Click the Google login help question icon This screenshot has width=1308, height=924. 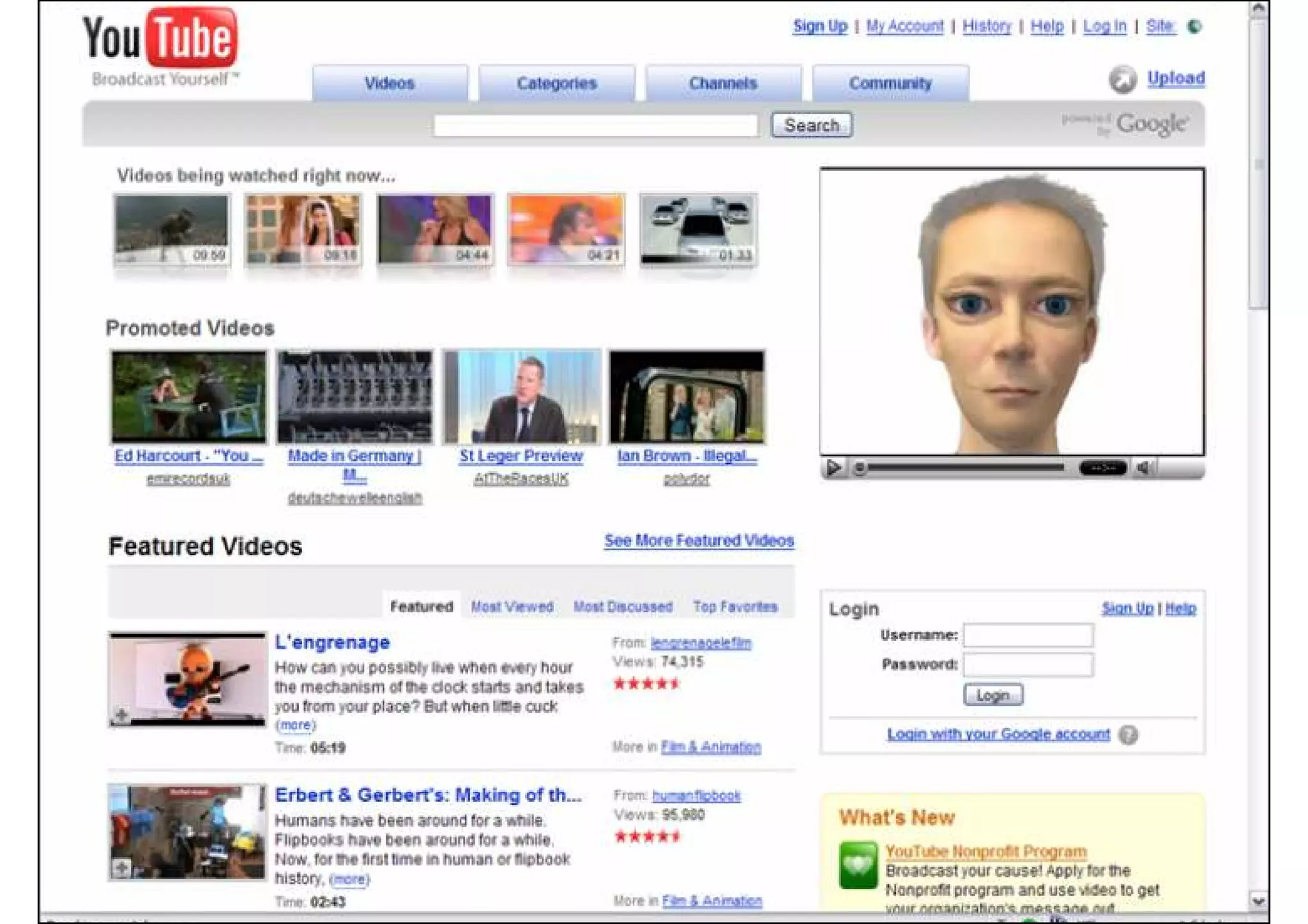(x=1128, y=735)
